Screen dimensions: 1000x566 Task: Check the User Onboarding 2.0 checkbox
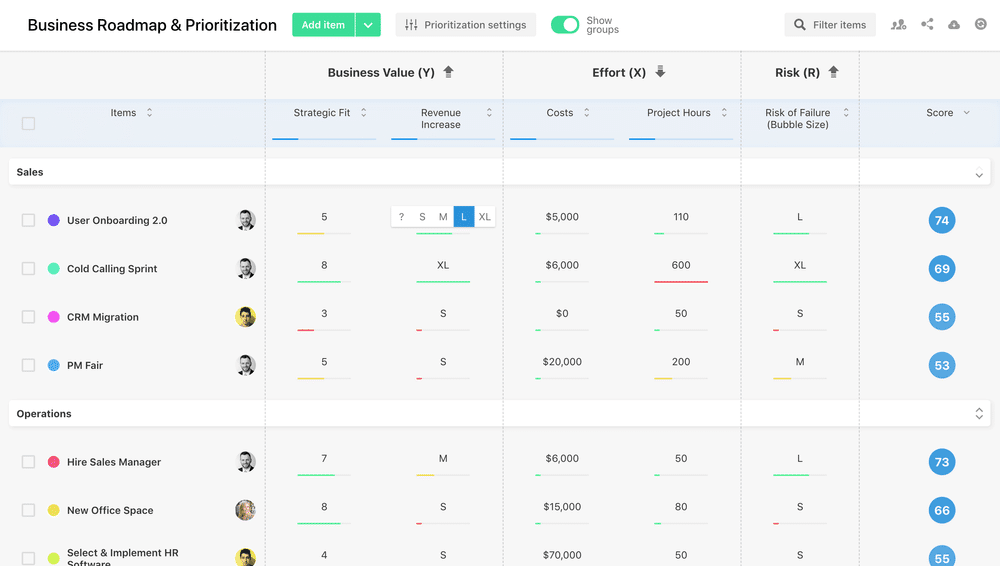coord(28,220)
